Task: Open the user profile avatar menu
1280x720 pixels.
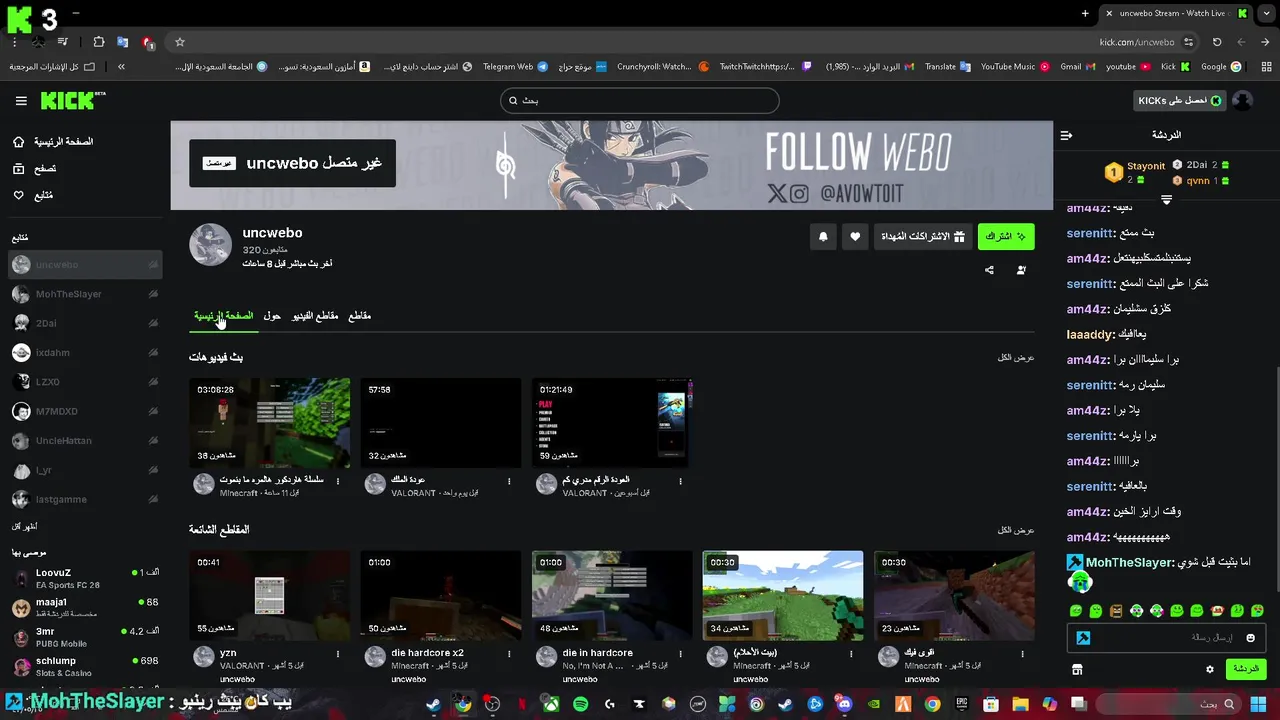Action: [1242, 100]
